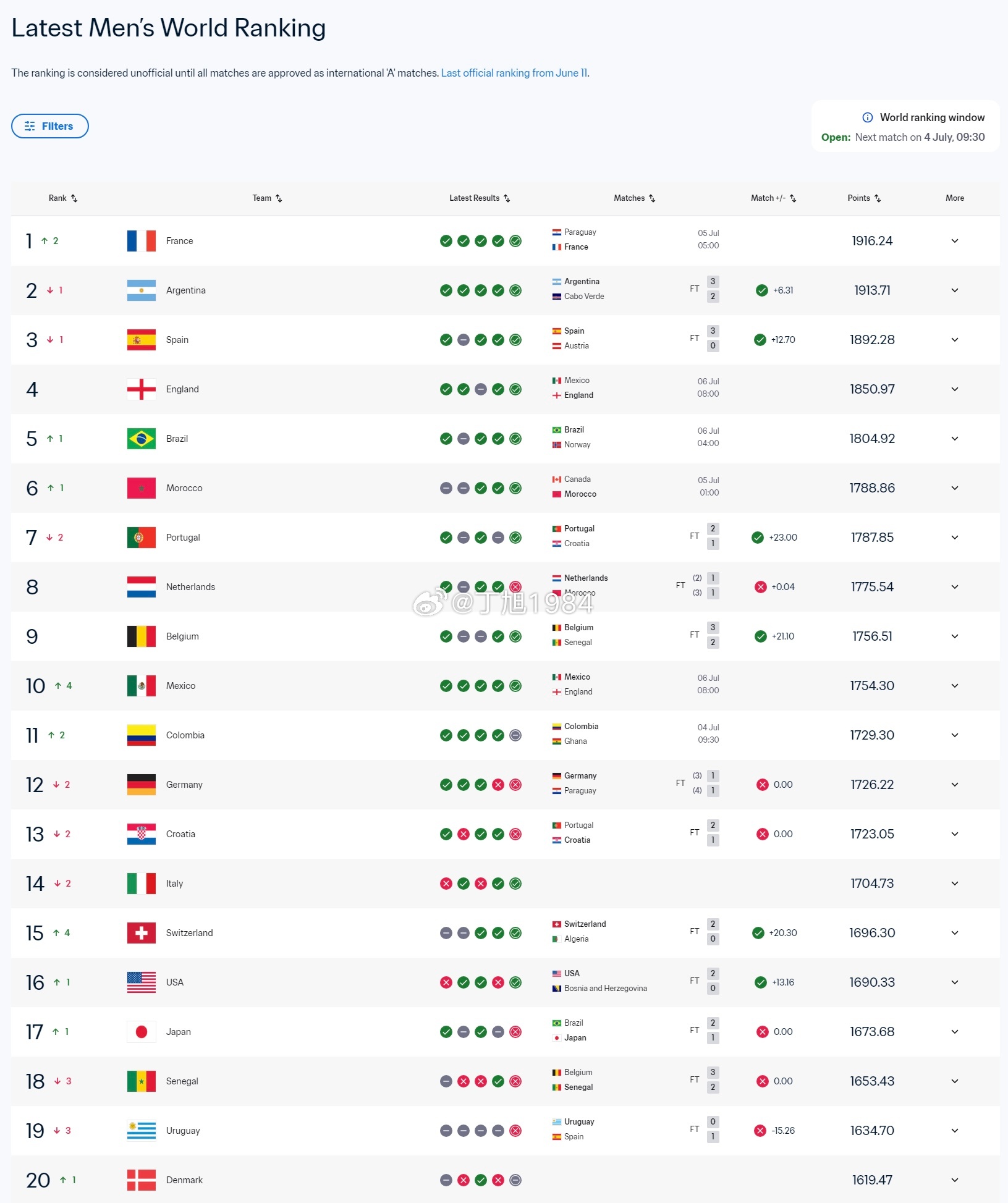Sort by Team column header

[x=267, y=198]
